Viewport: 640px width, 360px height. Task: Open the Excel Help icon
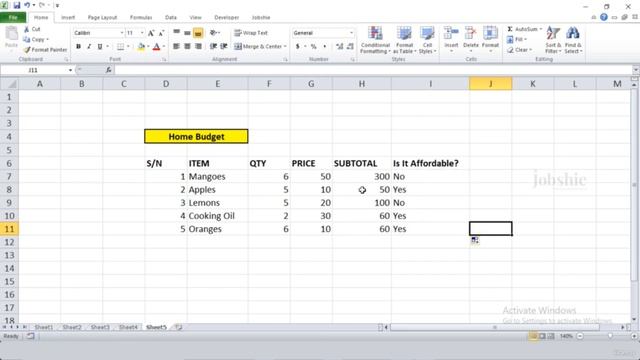pos(604,17)
